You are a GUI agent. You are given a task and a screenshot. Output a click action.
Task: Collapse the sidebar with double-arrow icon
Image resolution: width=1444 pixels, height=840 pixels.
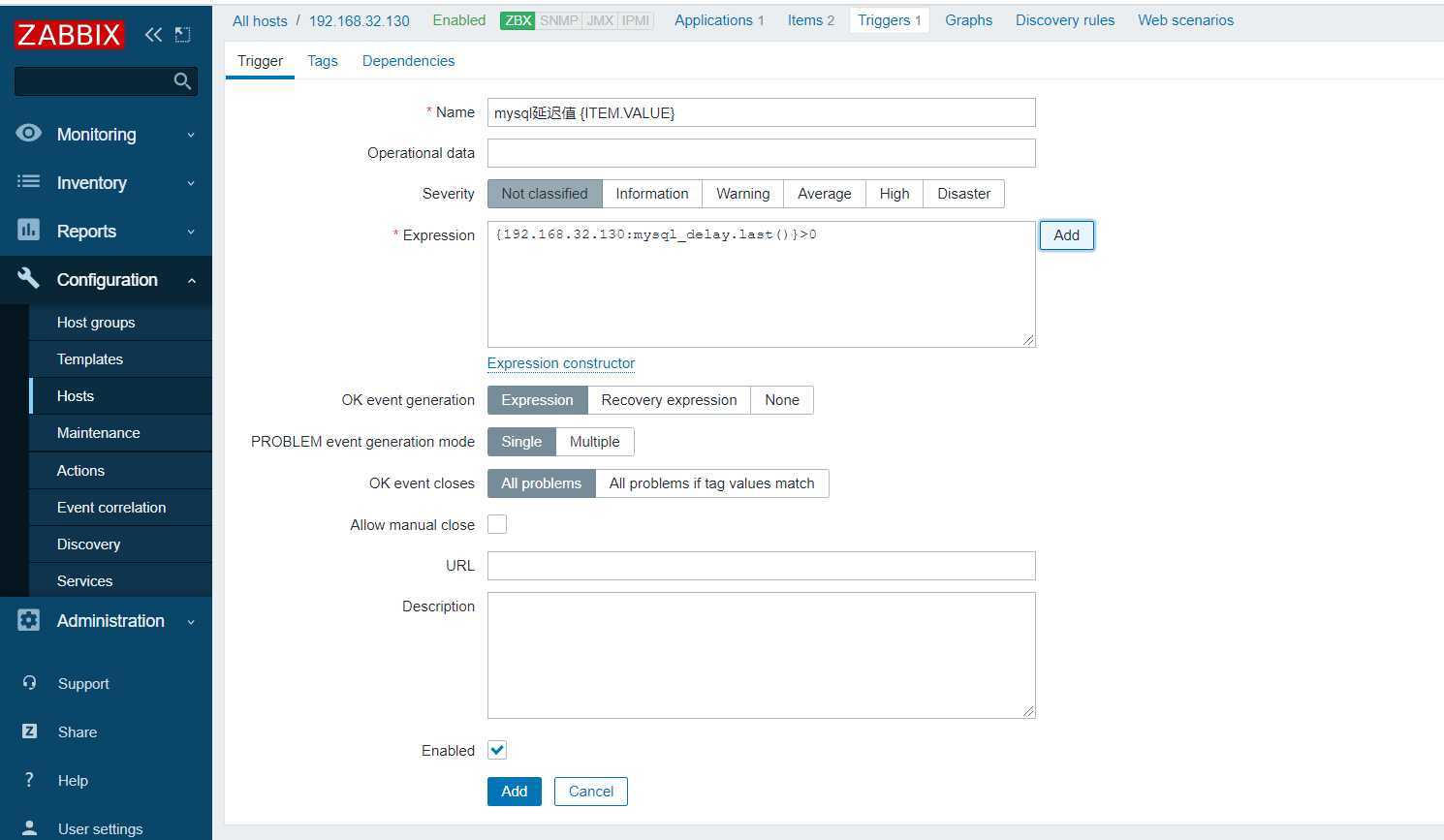(153, 35)
